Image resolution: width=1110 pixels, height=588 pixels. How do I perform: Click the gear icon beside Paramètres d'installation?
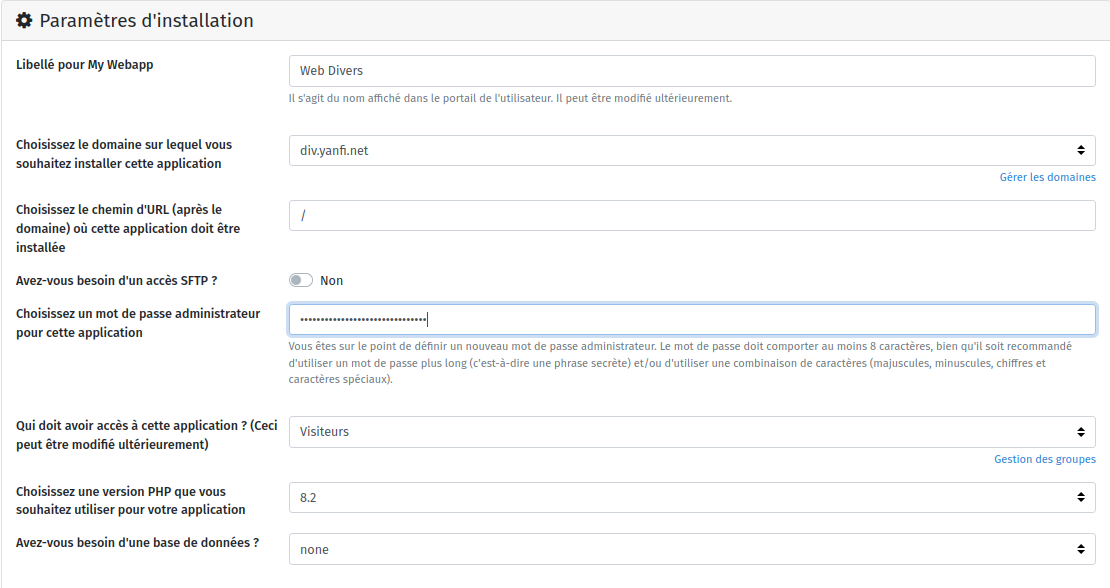25,21
